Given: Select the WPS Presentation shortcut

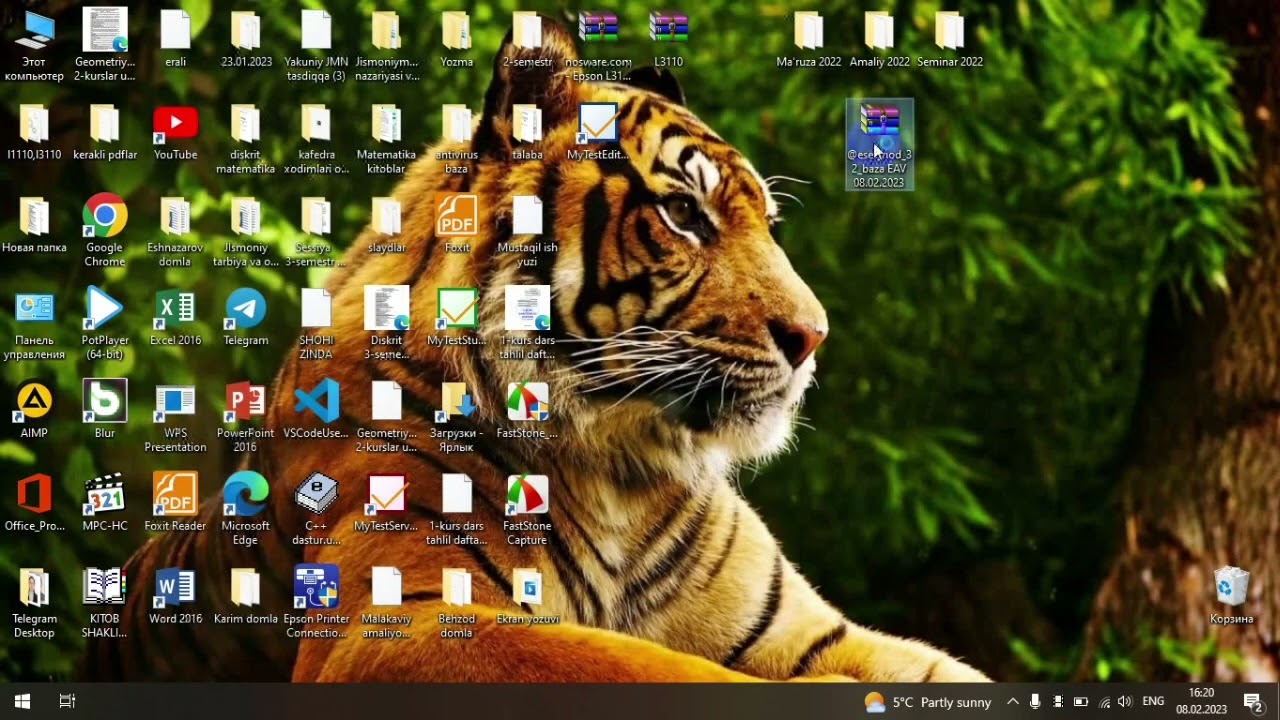Looking at the screenshot, I should [x=175, y=418].
